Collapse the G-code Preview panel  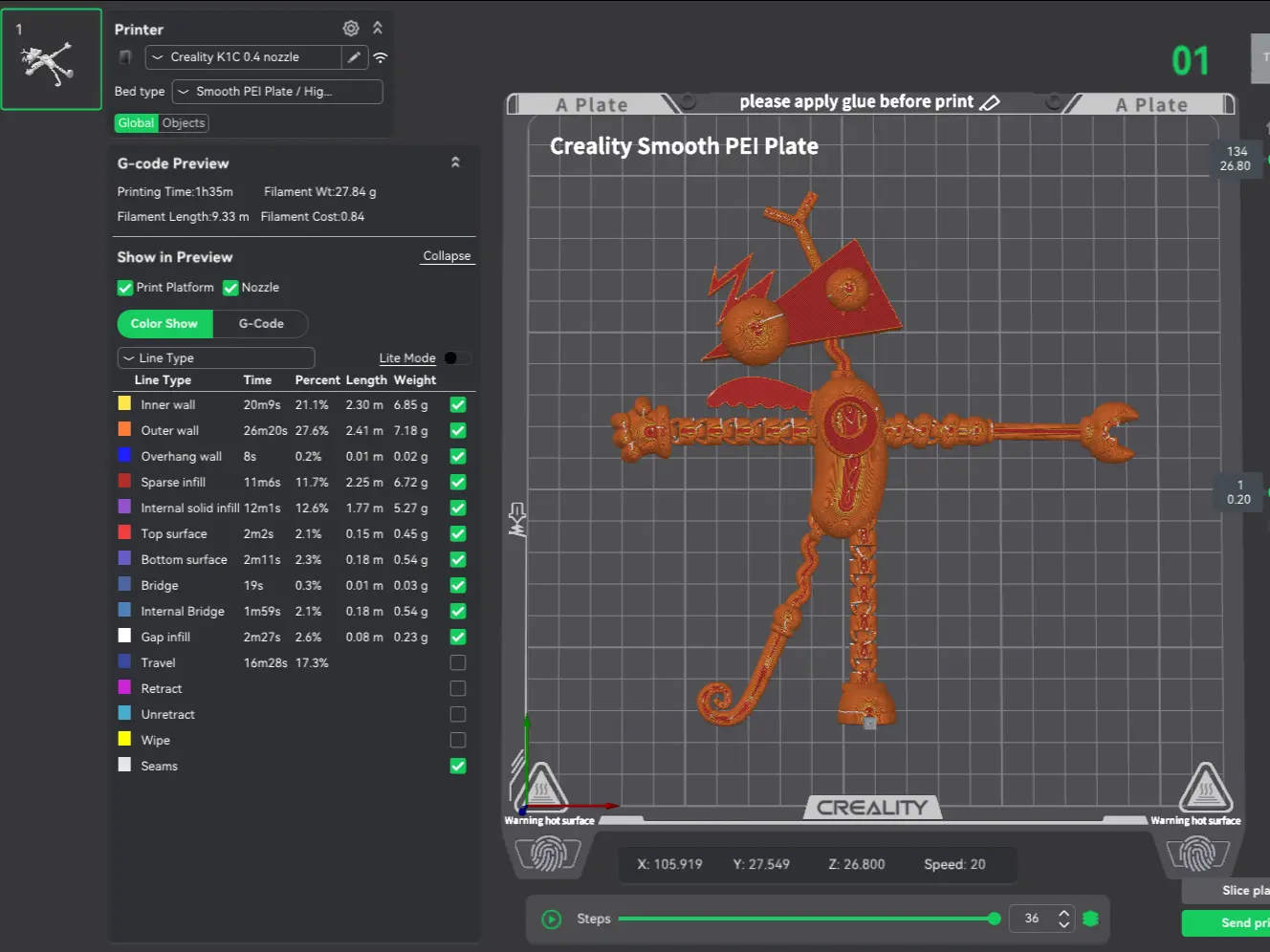[455, 163]
